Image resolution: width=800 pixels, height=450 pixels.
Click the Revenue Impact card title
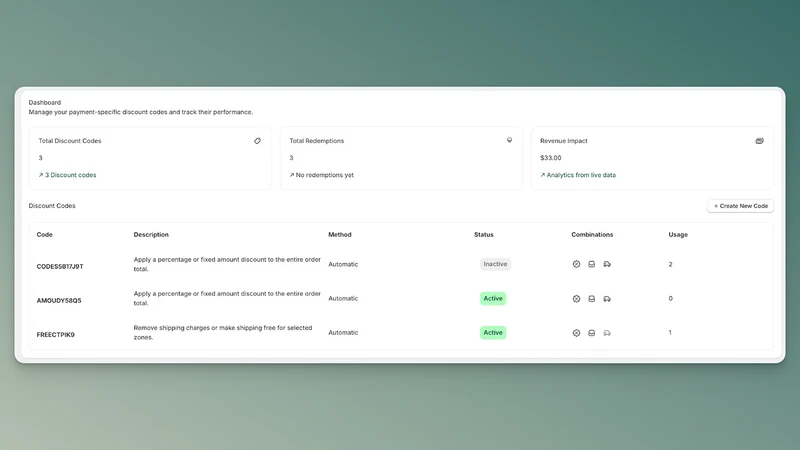[564, 141]
